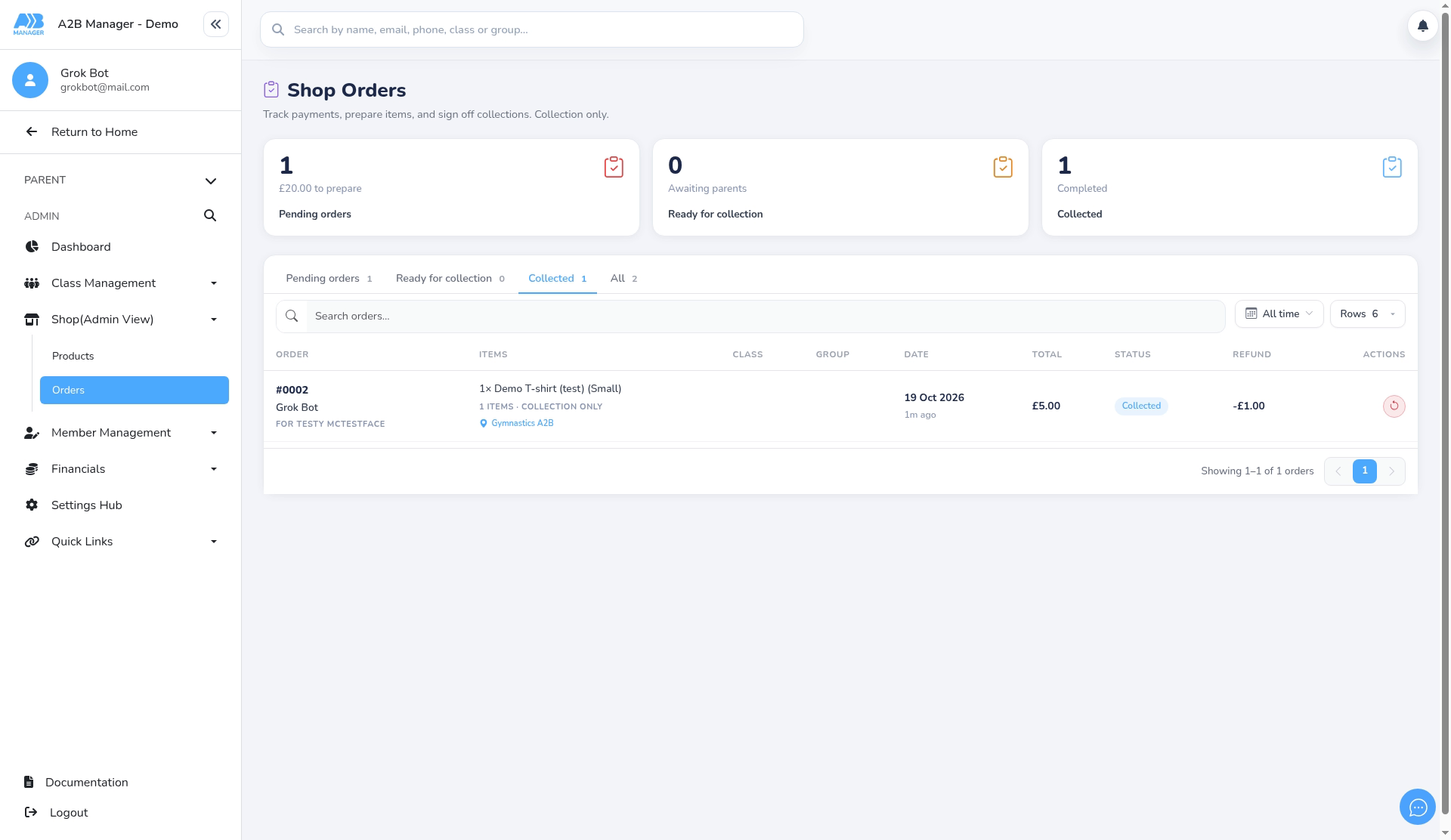1451x840 pixels.
Task: Click the ADMIN section search icon
Action: pyautogui.click(x=210, y=216)
